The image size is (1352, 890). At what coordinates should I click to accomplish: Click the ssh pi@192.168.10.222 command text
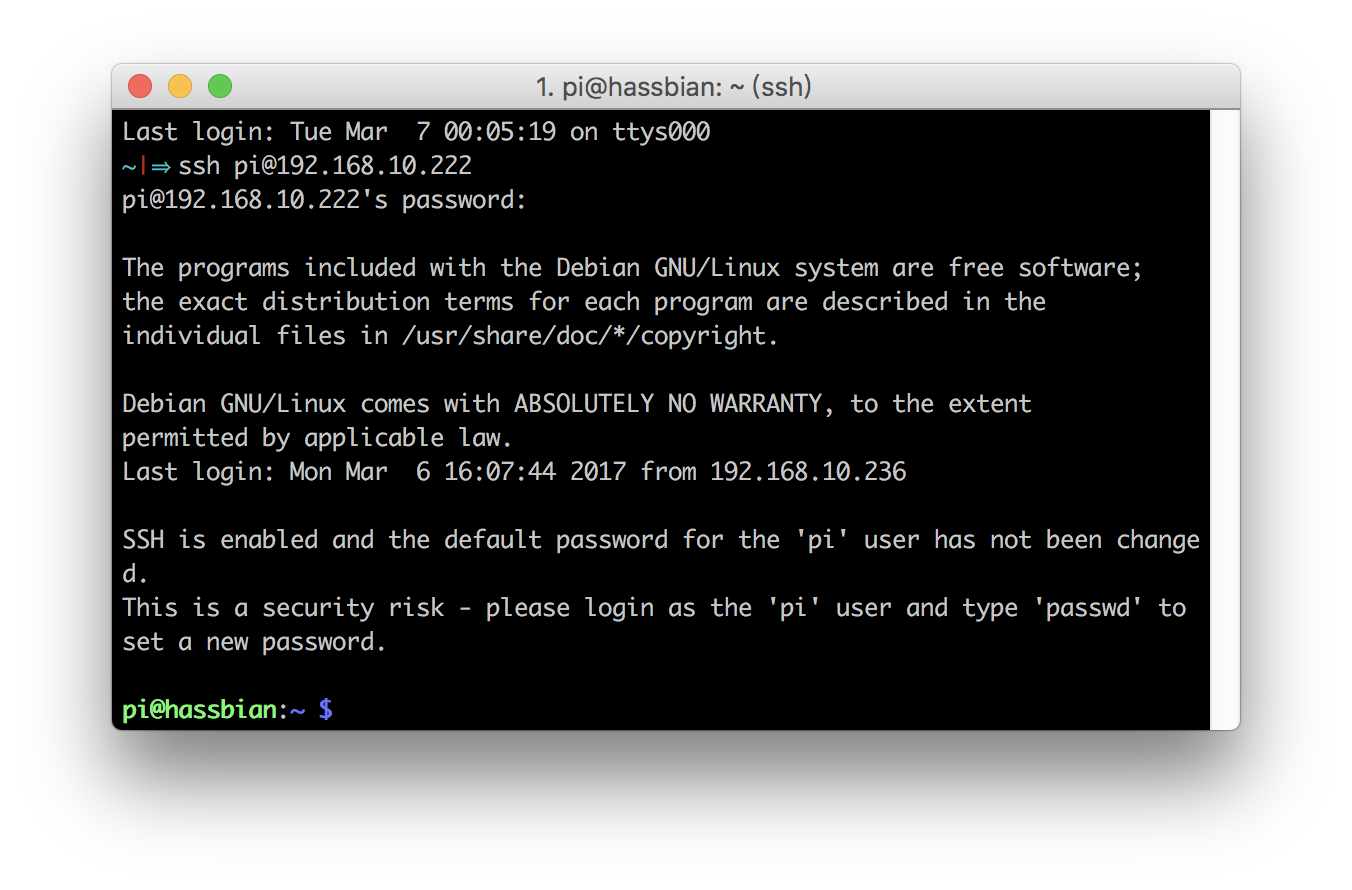pyautogui.click(x=325, y=166)
